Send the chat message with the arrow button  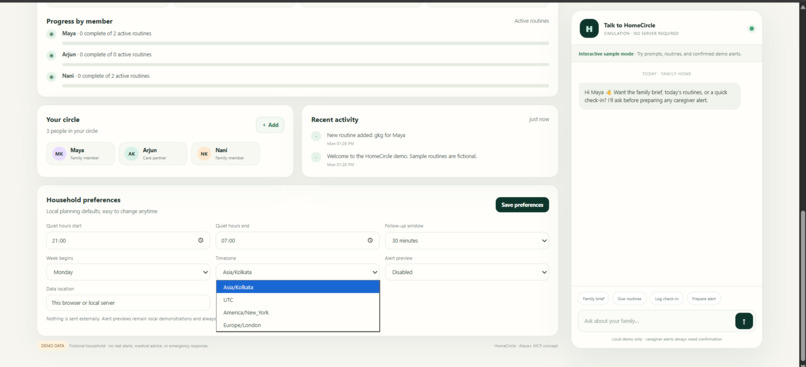coord(744,321)
